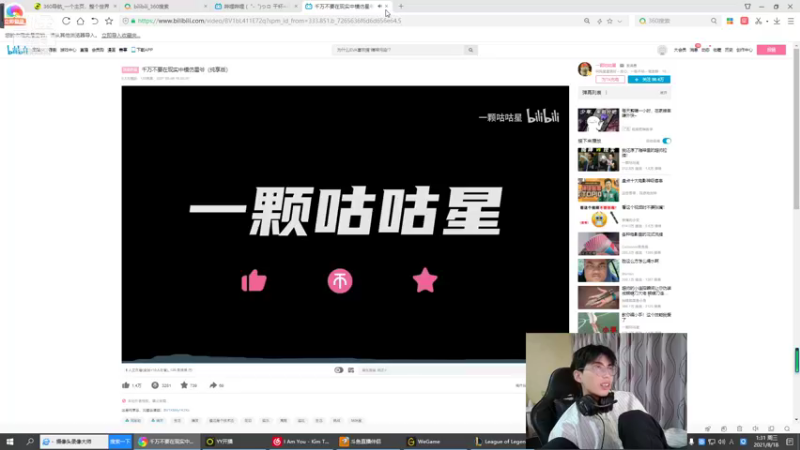Open 大会员 in the bilibili header
This screenshot has width=800, height=450.
pos(680,50)
